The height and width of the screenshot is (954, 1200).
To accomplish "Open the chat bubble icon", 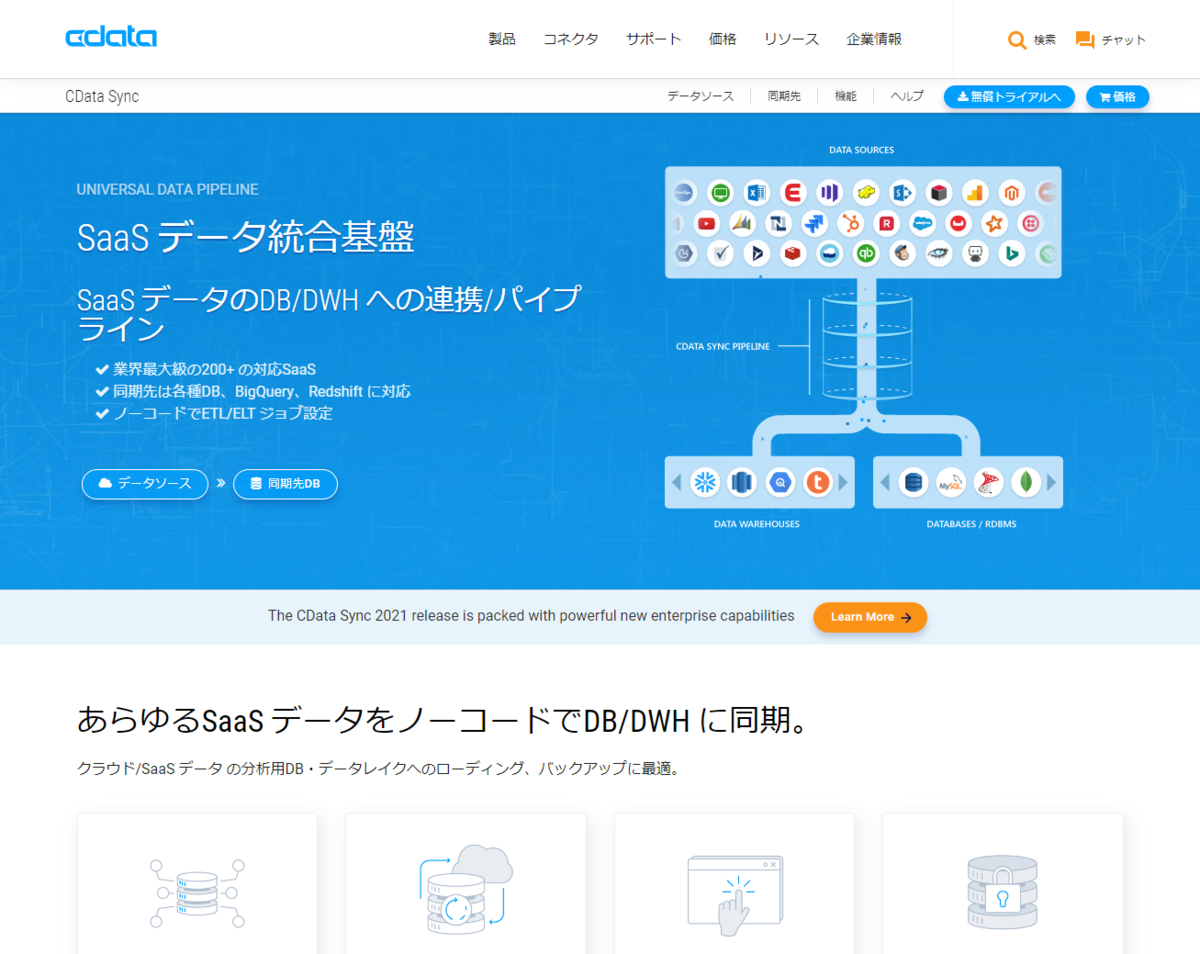I will 1084,40.
